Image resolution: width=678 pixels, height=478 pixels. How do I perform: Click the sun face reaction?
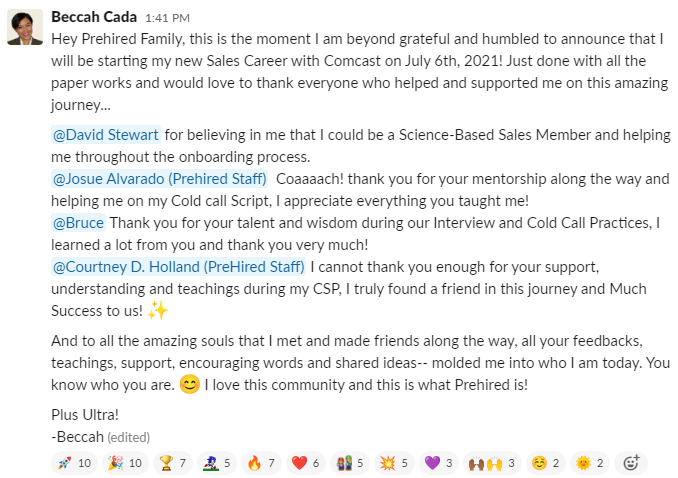589,463
